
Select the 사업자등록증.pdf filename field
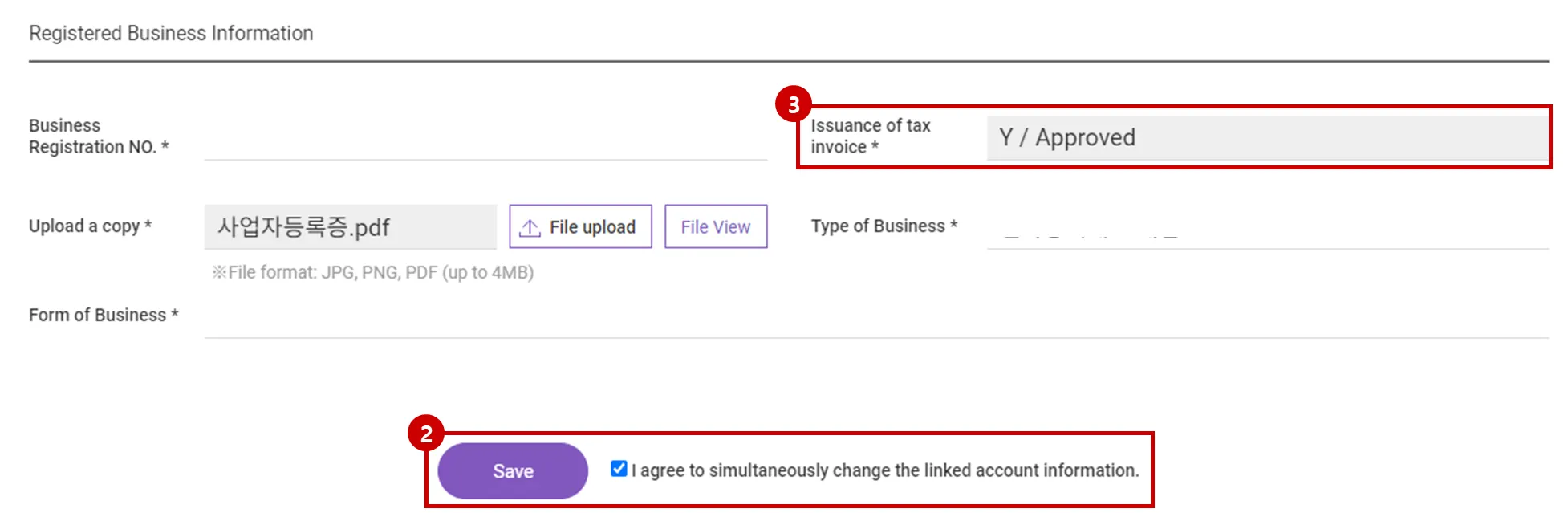[350, 227]
